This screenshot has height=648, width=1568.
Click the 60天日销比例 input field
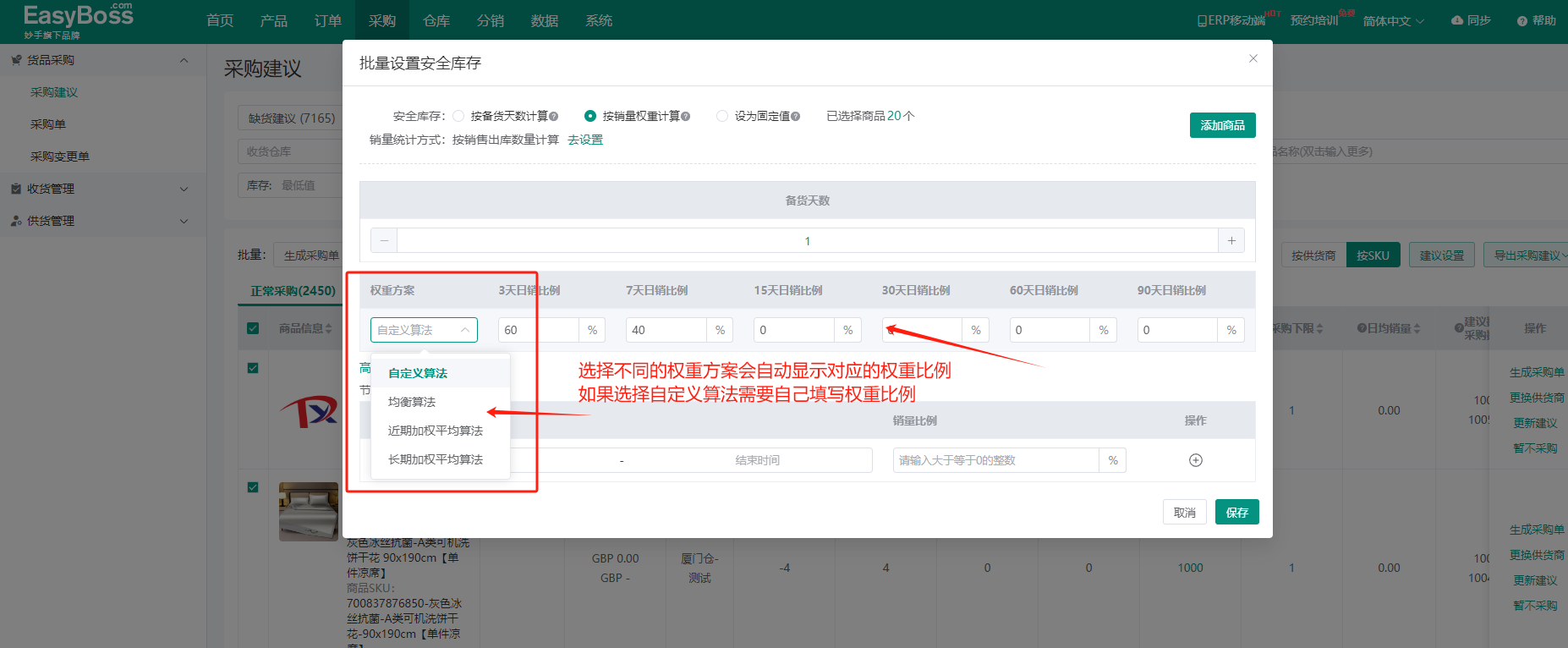[1050, 330]
